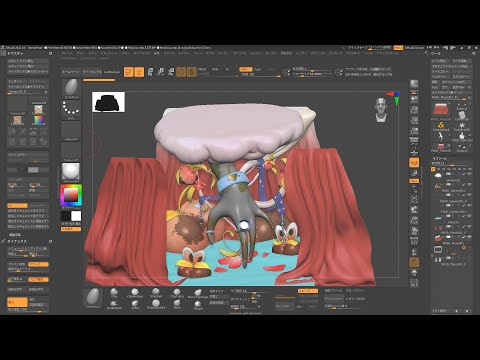Screen dimensions: 480x360
Task: Select the mannequin figure tool icon
Action: tap(441, 136)
